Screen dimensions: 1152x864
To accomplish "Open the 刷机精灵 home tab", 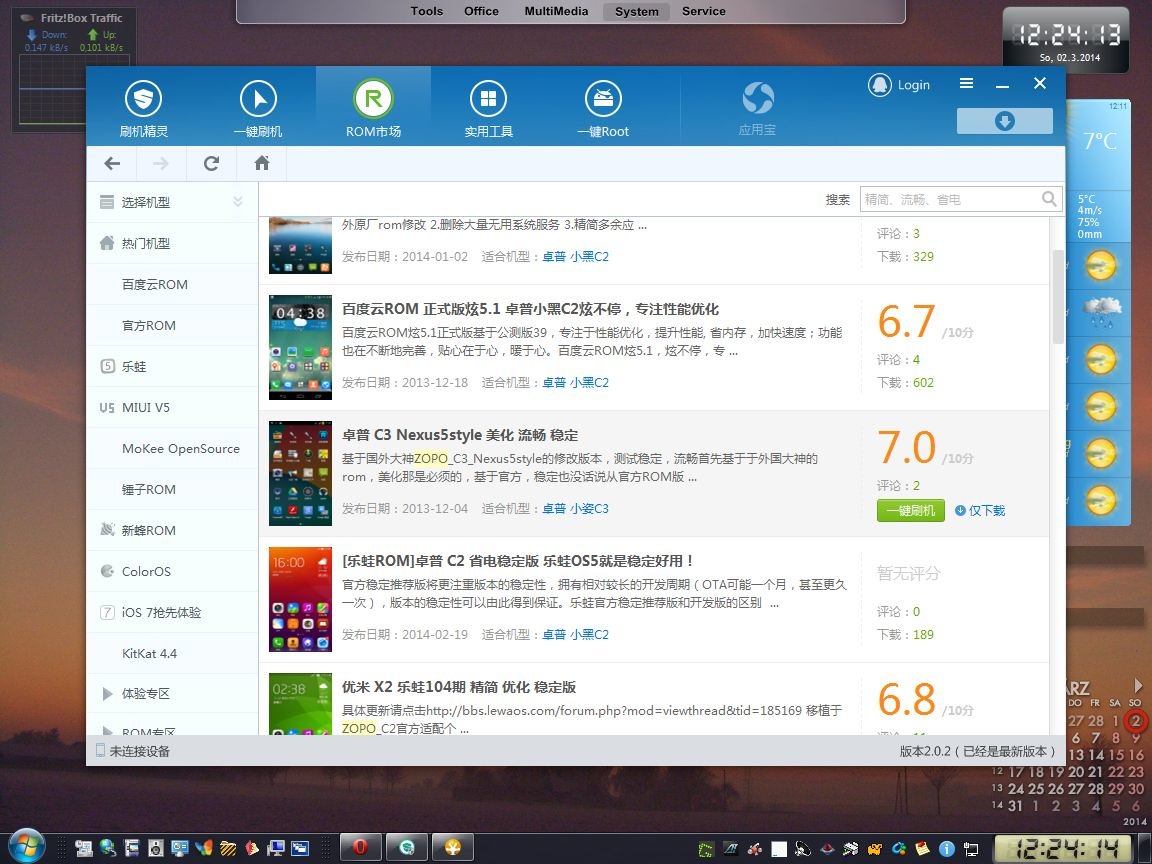I will [143, 107].
